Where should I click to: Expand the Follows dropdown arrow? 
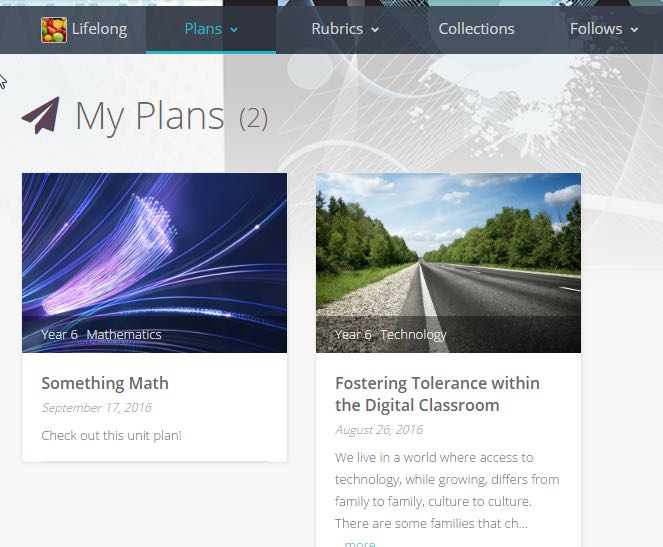(634, 30)
